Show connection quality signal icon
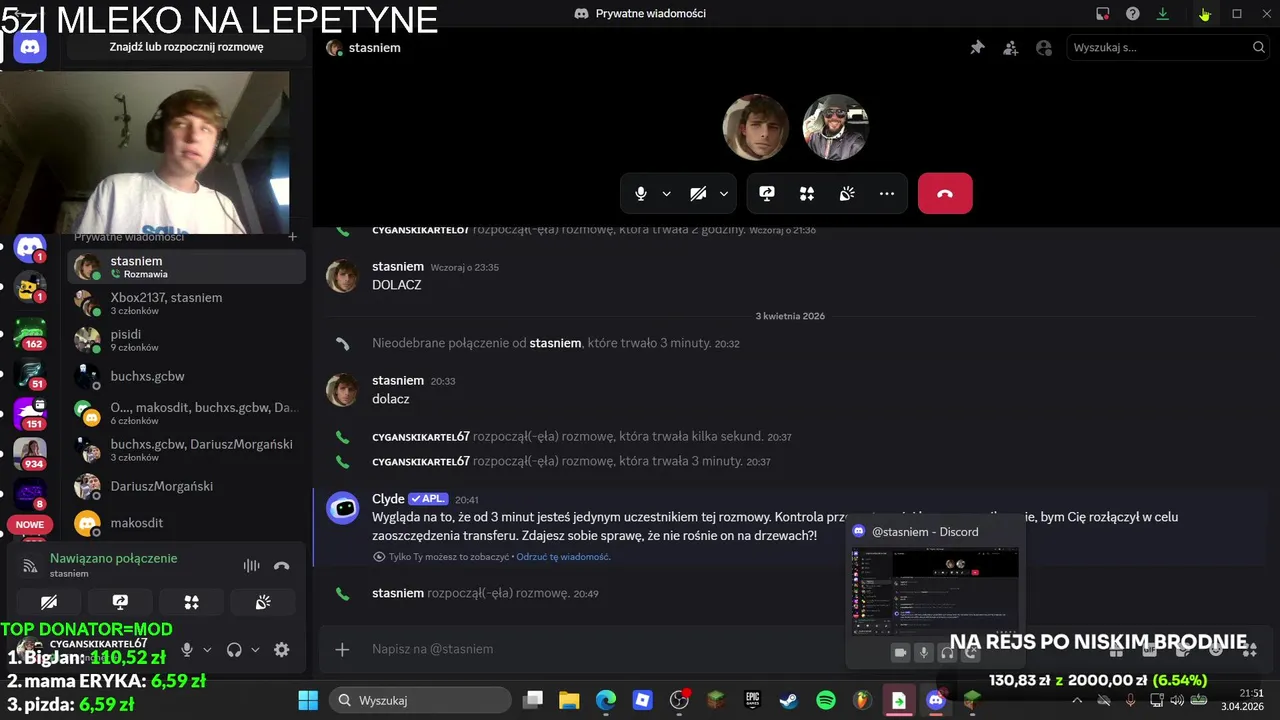The image size is (1280, 720). [x=31, y=565]
